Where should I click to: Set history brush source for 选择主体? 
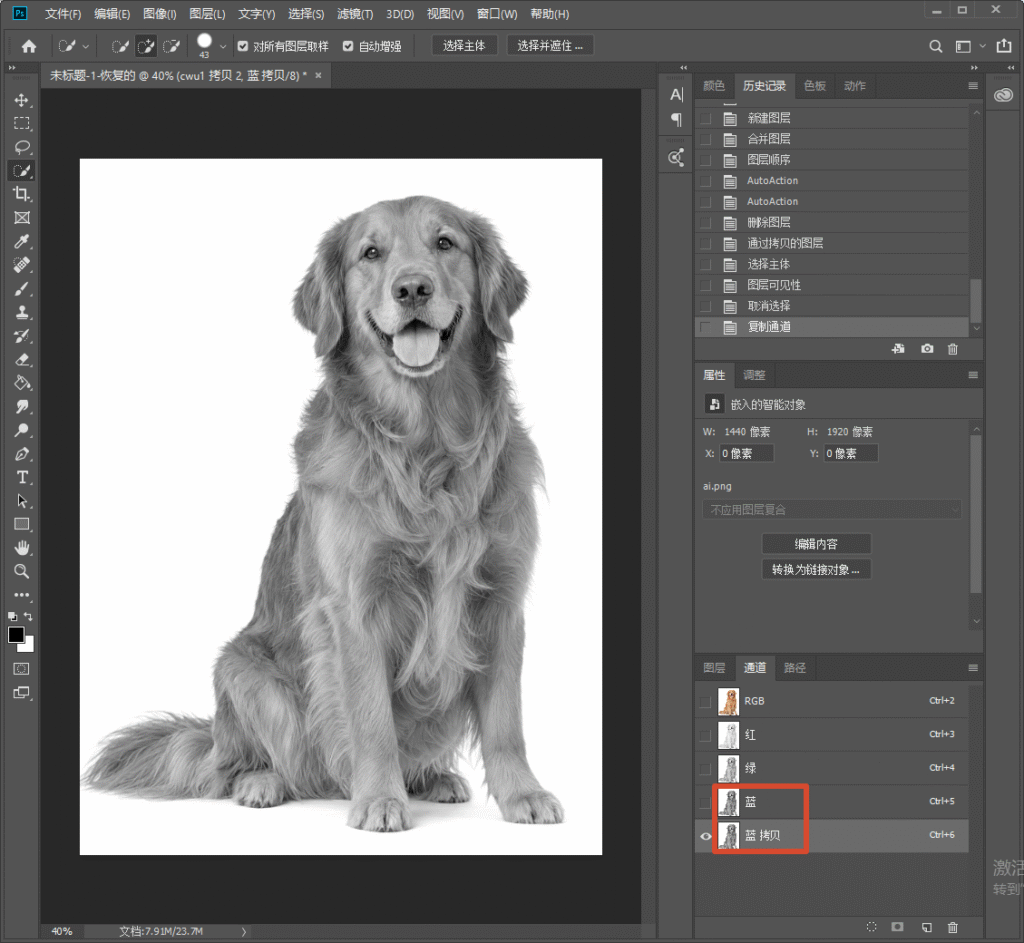pos(705,264)
